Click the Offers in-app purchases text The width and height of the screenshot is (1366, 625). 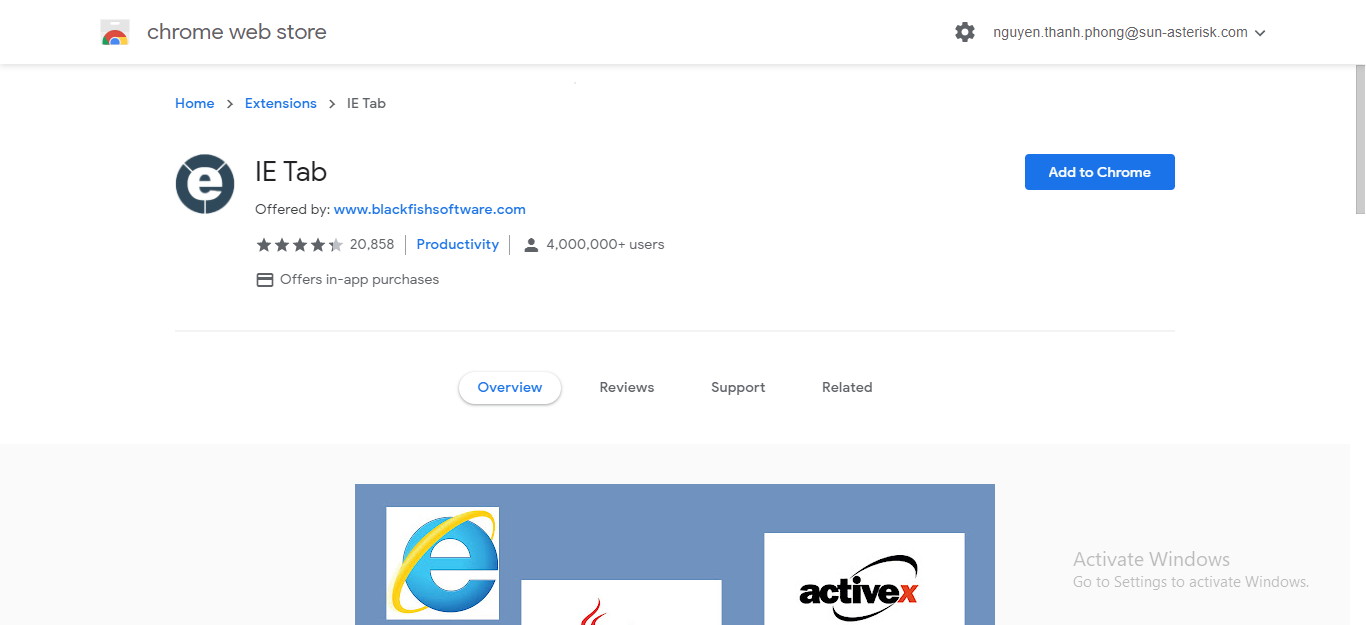360,280
